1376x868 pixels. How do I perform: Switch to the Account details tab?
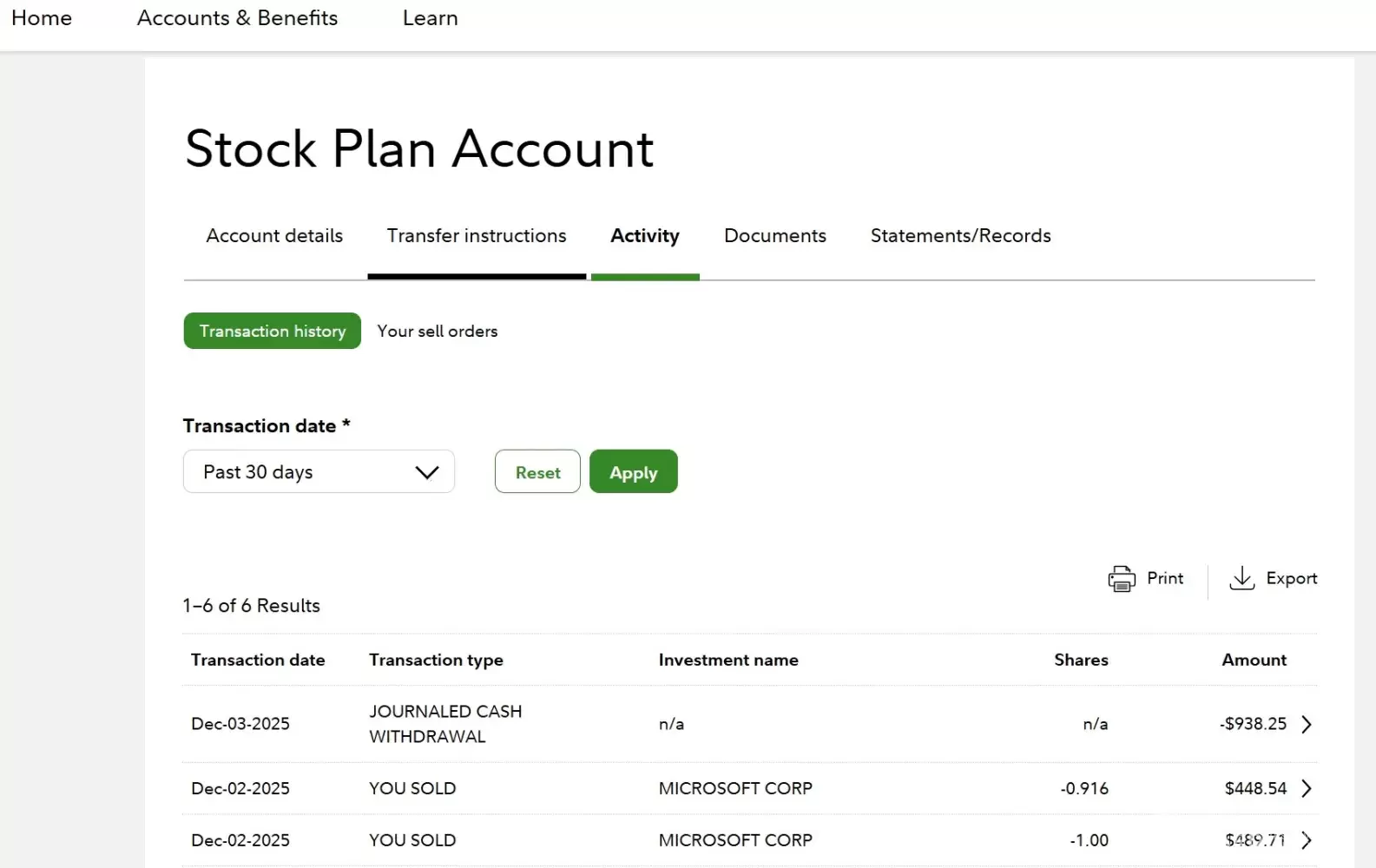coord(274,236)
